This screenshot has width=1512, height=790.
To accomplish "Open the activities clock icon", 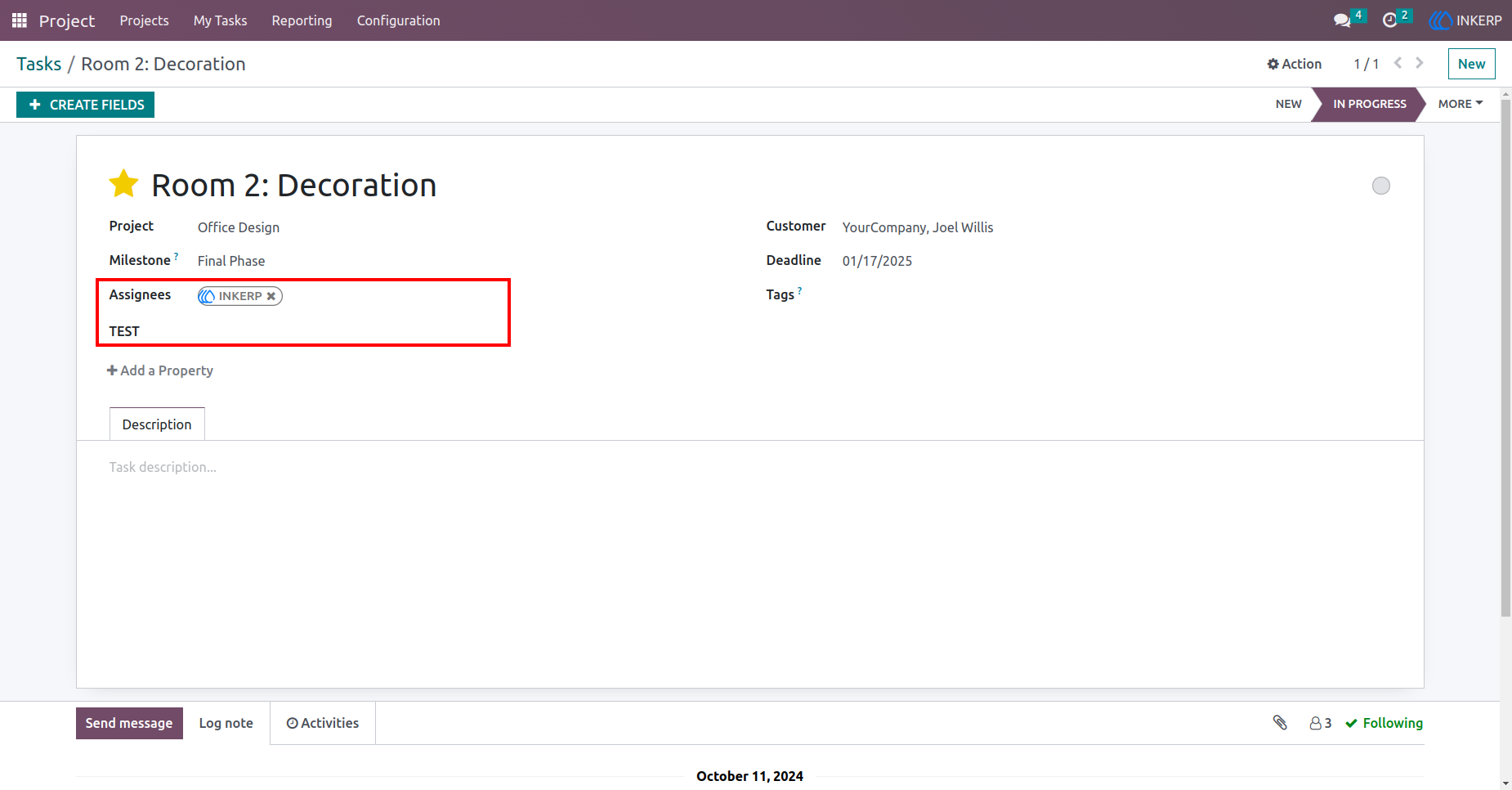I will (1389, 20).
